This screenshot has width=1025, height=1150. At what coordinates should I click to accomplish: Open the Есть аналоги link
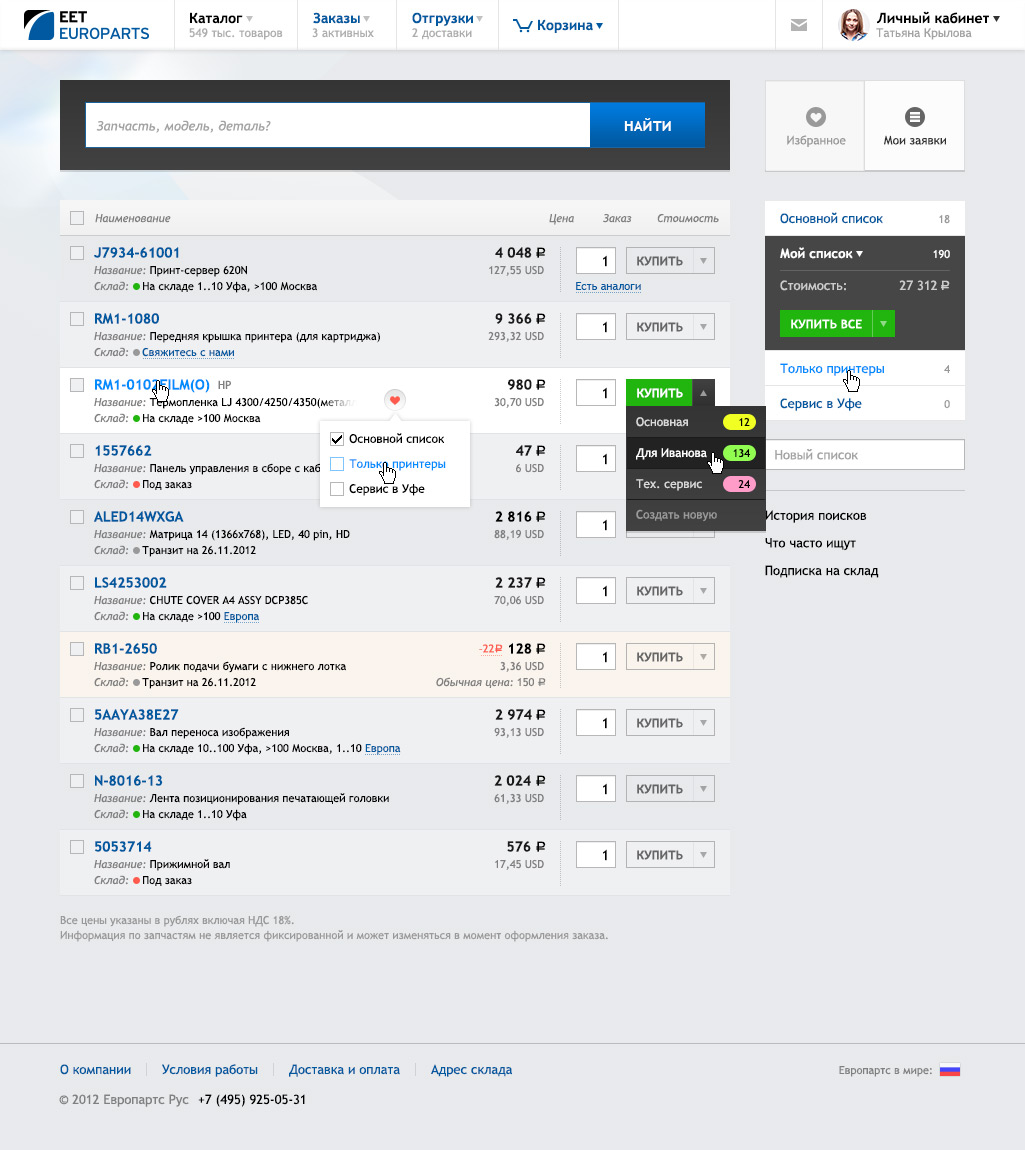coord(608,286)
